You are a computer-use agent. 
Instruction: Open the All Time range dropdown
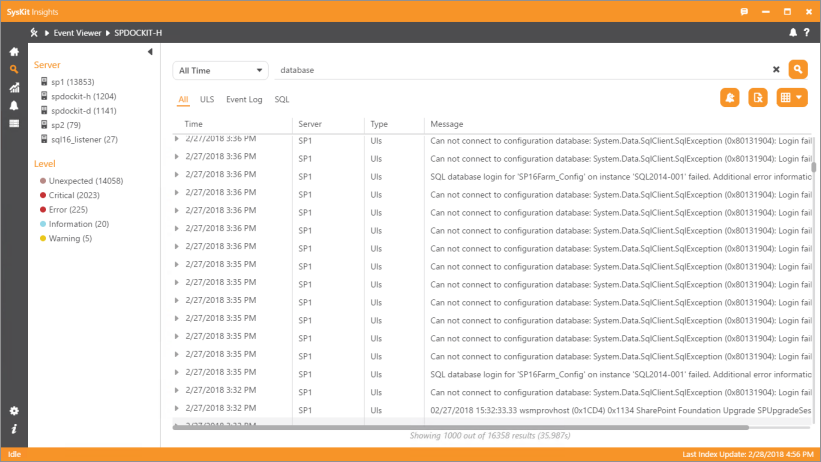point(220,70)
